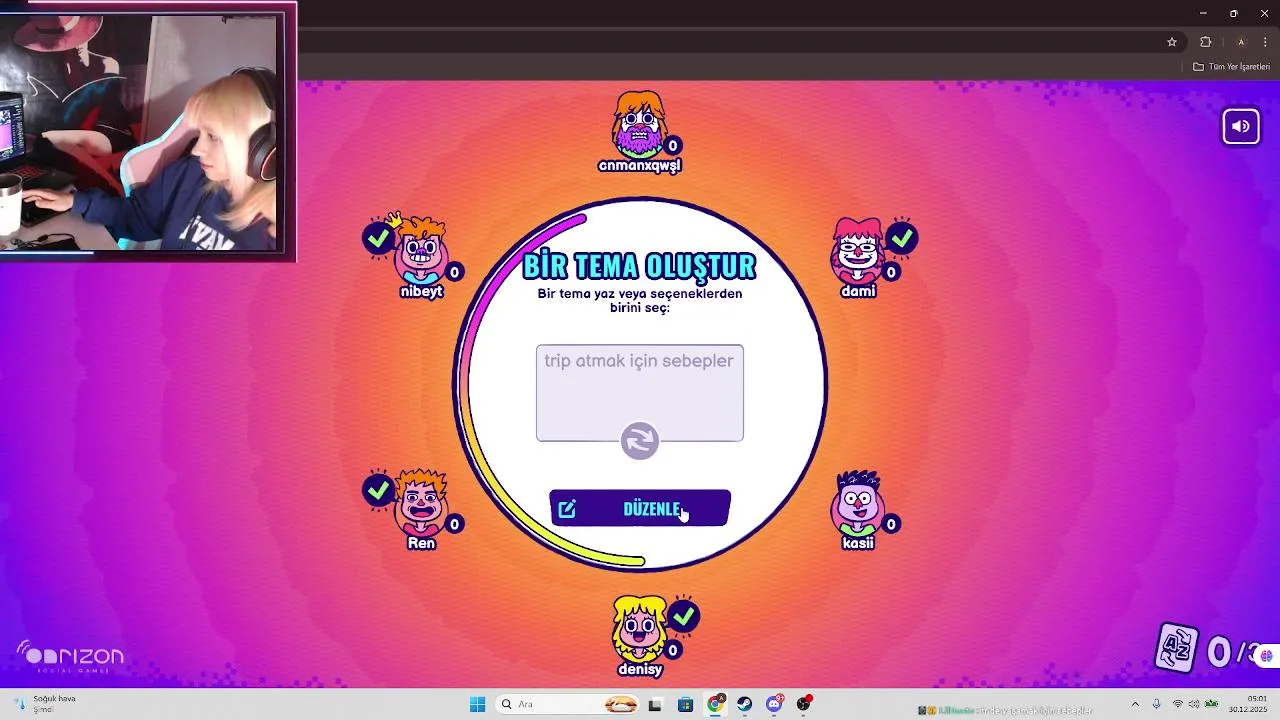Shuffle the theme with the refresh icon
Screen dimensions: 1280x720
tap(640, 440)
